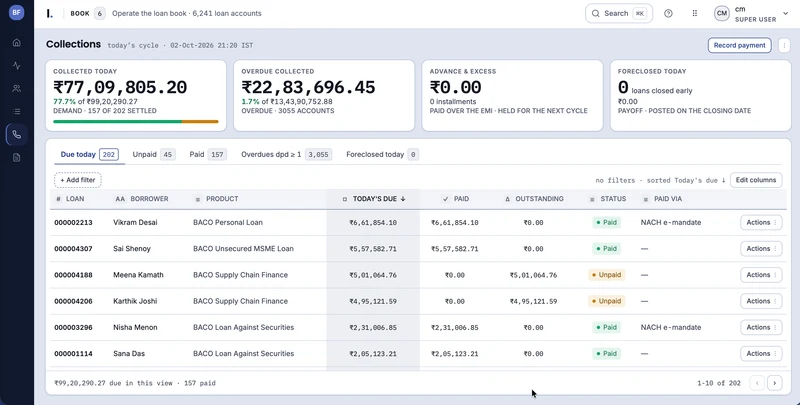Click the Search field in header
The height and width of the screenshot is (405, 800).
tap(619, 13)
